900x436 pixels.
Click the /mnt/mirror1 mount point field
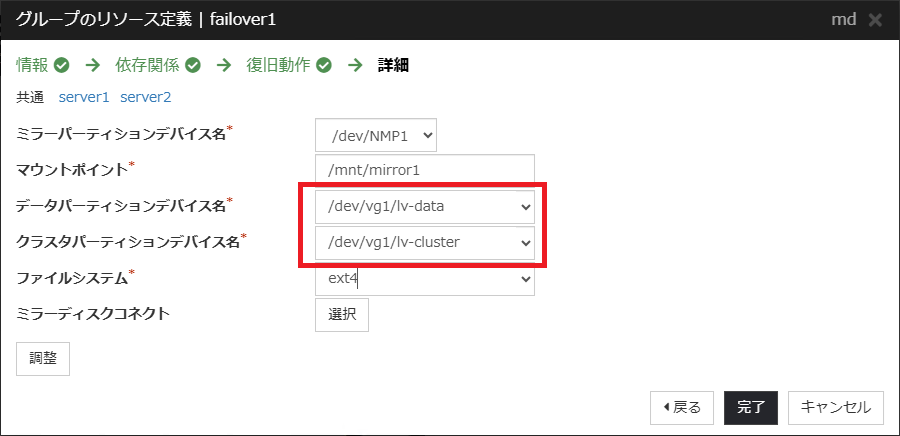click(x=424, y=171)
